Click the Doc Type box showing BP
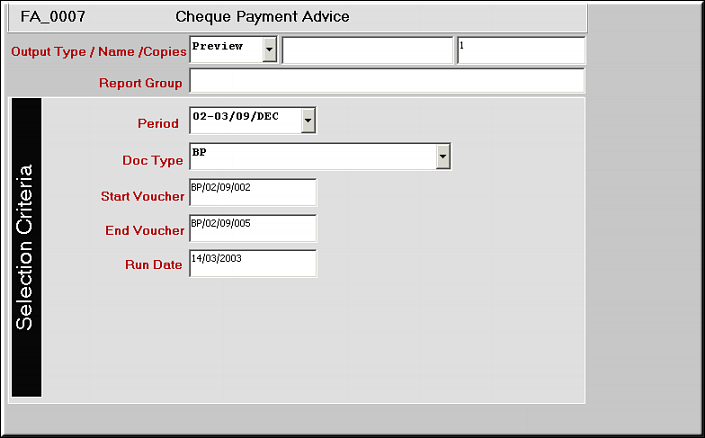Screen dimensions: 705x438 click(311, 157)
